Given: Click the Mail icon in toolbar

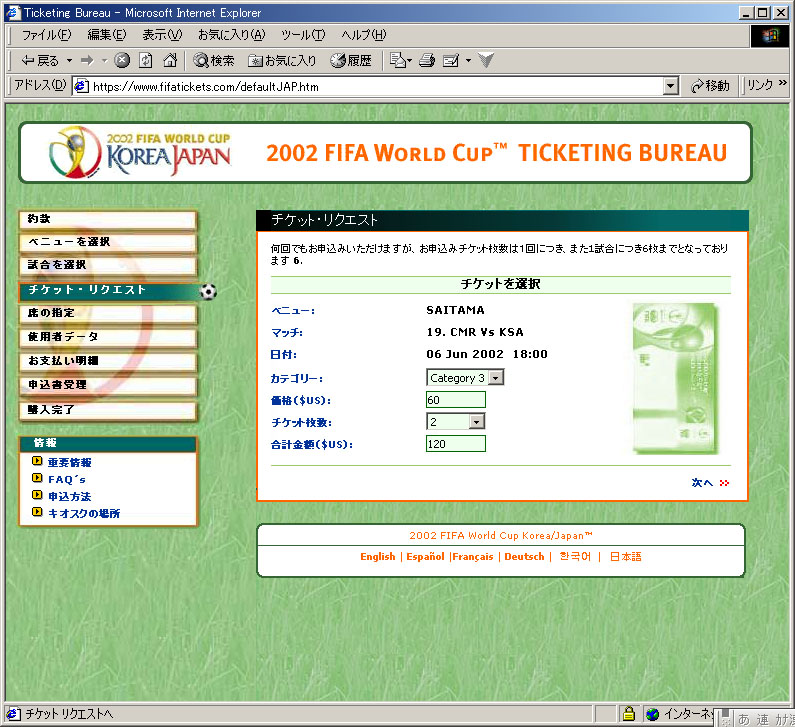Looking at the screenshot, I should pyautogui.click(x=400, y=60).
